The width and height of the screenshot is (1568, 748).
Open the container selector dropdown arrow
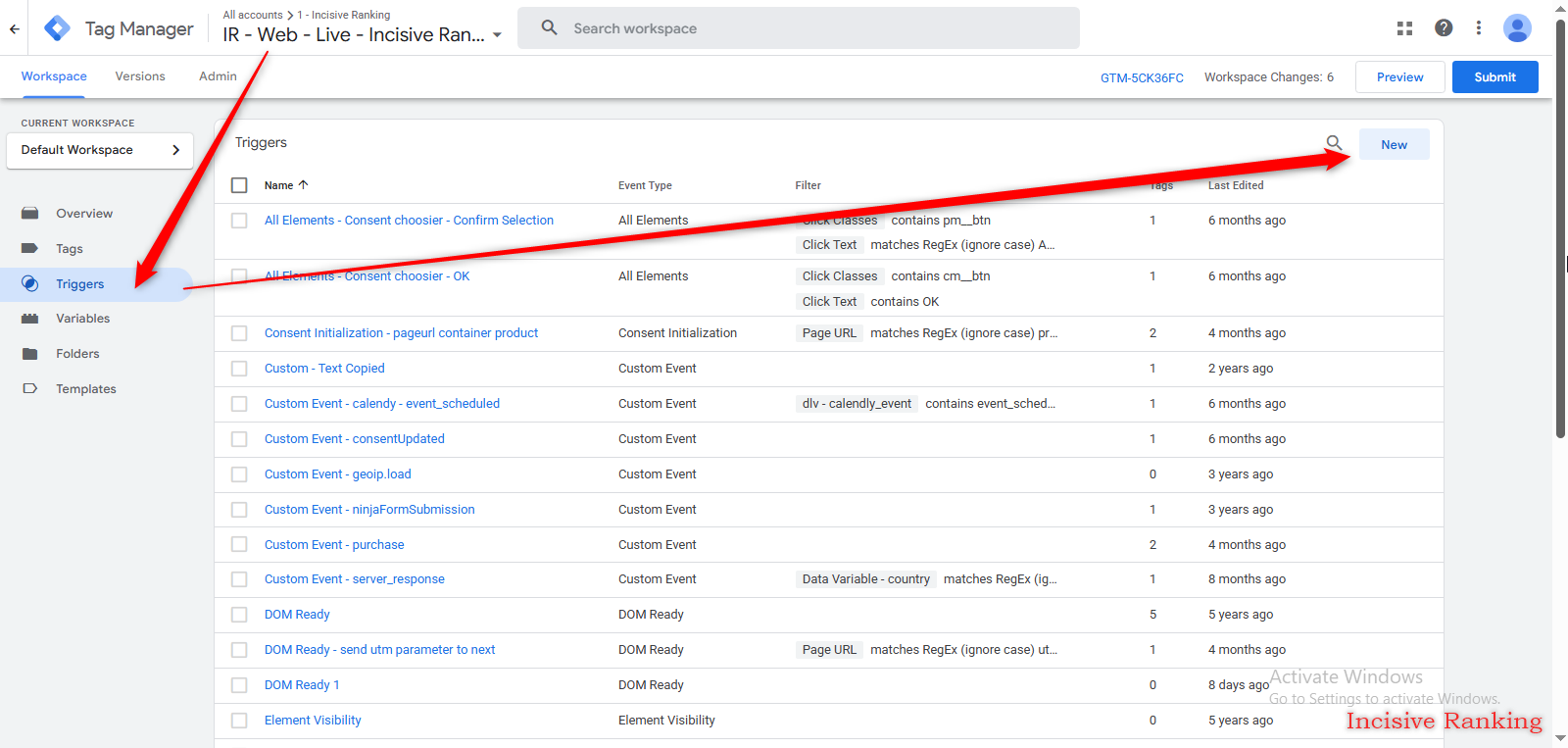pos(497,35)
